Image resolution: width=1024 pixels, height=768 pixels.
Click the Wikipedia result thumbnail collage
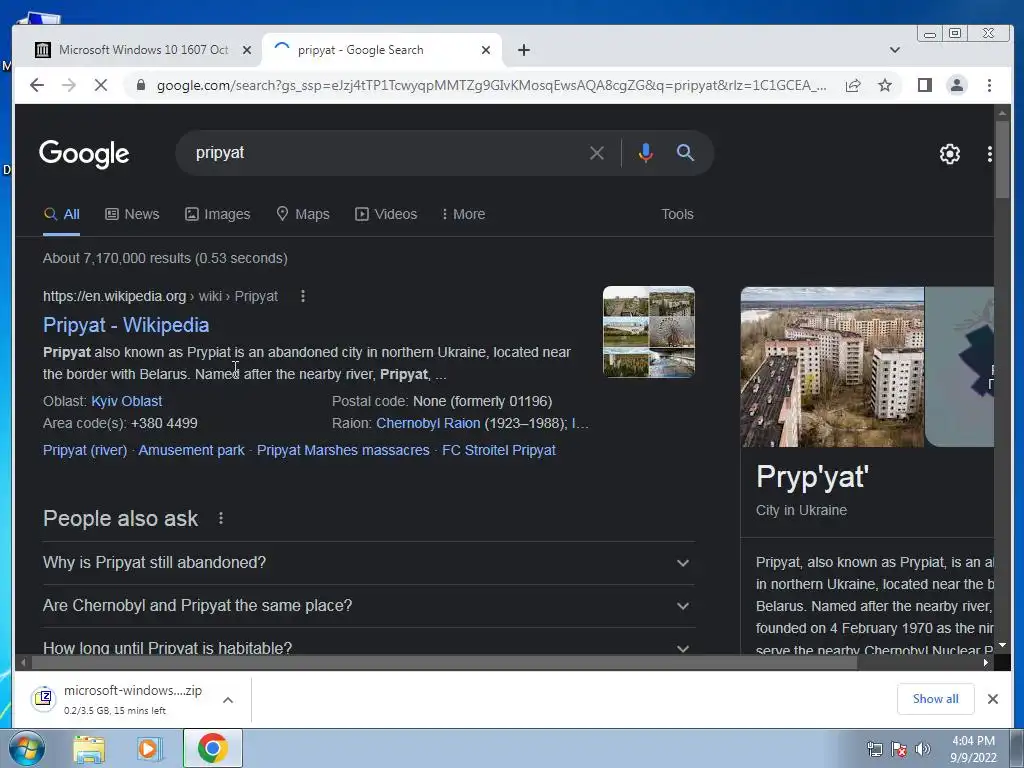click(x=648, y=332)
